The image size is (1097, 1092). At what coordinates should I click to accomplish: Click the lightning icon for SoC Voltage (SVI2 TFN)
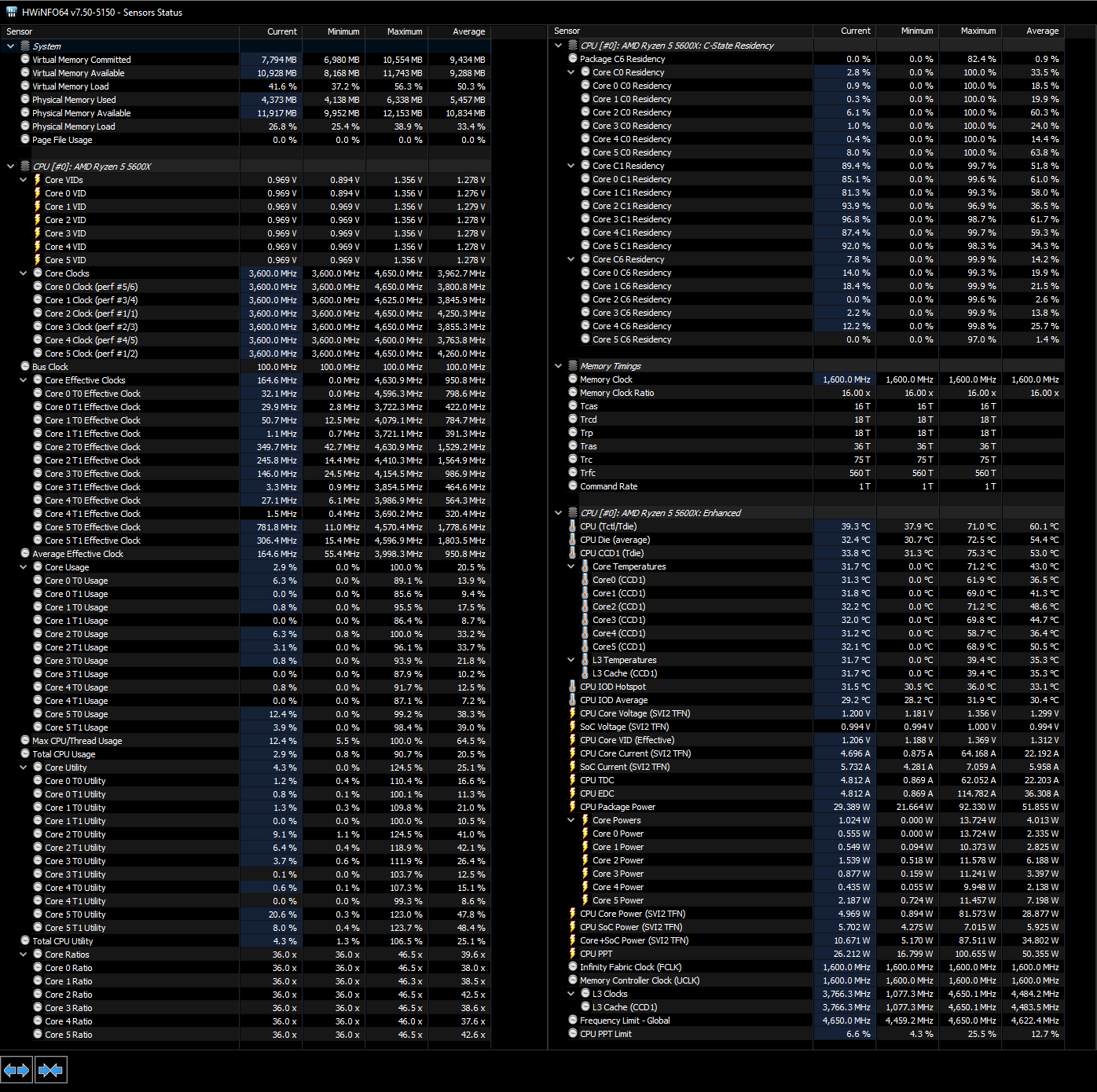click(573, 727)
